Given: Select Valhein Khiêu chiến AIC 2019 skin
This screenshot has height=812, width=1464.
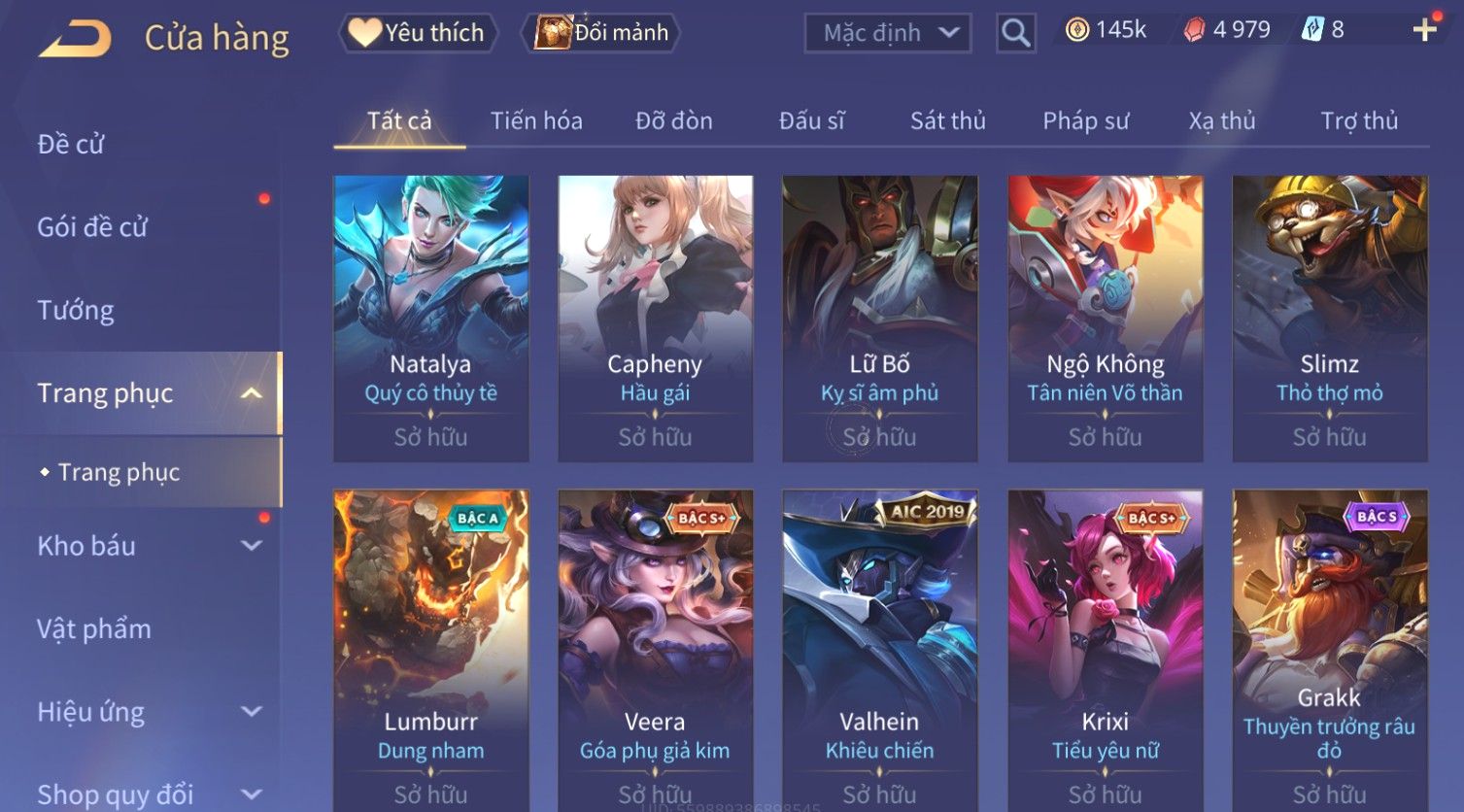Looking at the screenshot, I should point(880,649).
